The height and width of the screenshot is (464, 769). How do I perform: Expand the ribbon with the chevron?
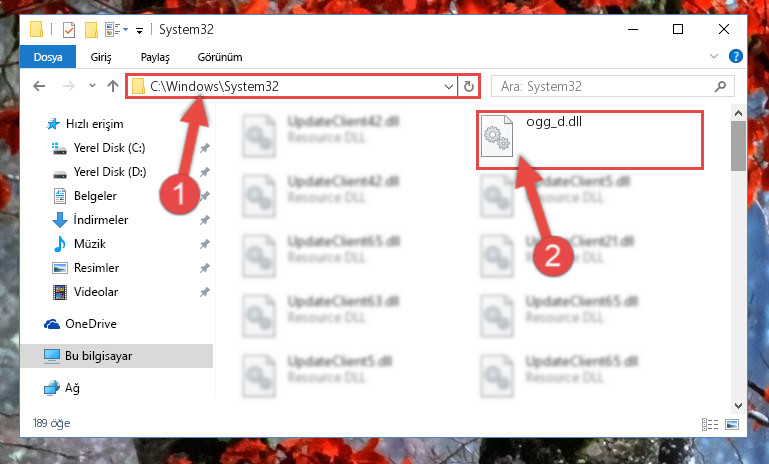pyautogui.click(x=714, y=56)
